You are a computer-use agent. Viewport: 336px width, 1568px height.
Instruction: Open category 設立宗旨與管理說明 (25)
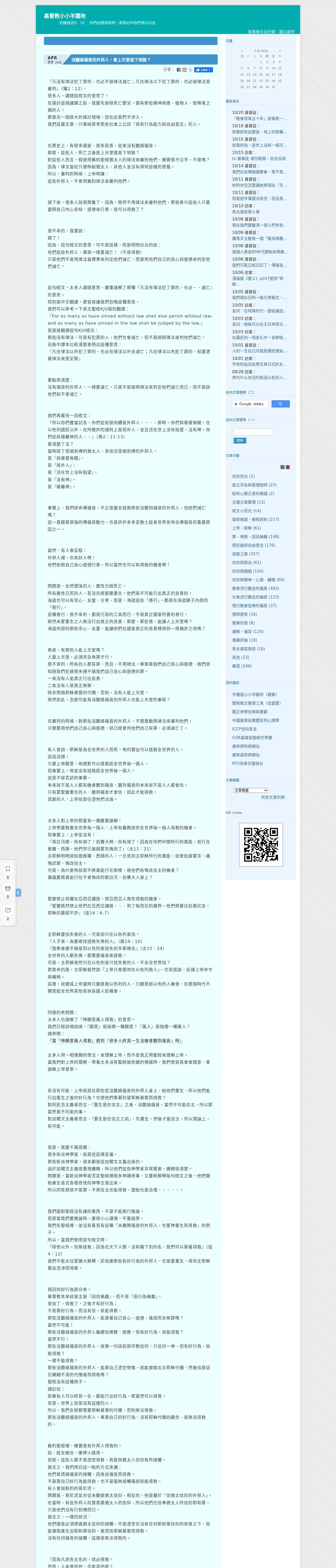pyautogui.click(x=254, y=485)
